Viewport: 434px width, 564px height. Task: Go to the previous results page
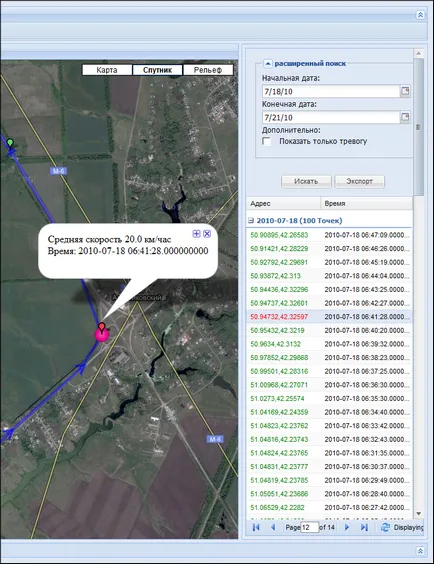pyautogui.click(x=273, y=527)
